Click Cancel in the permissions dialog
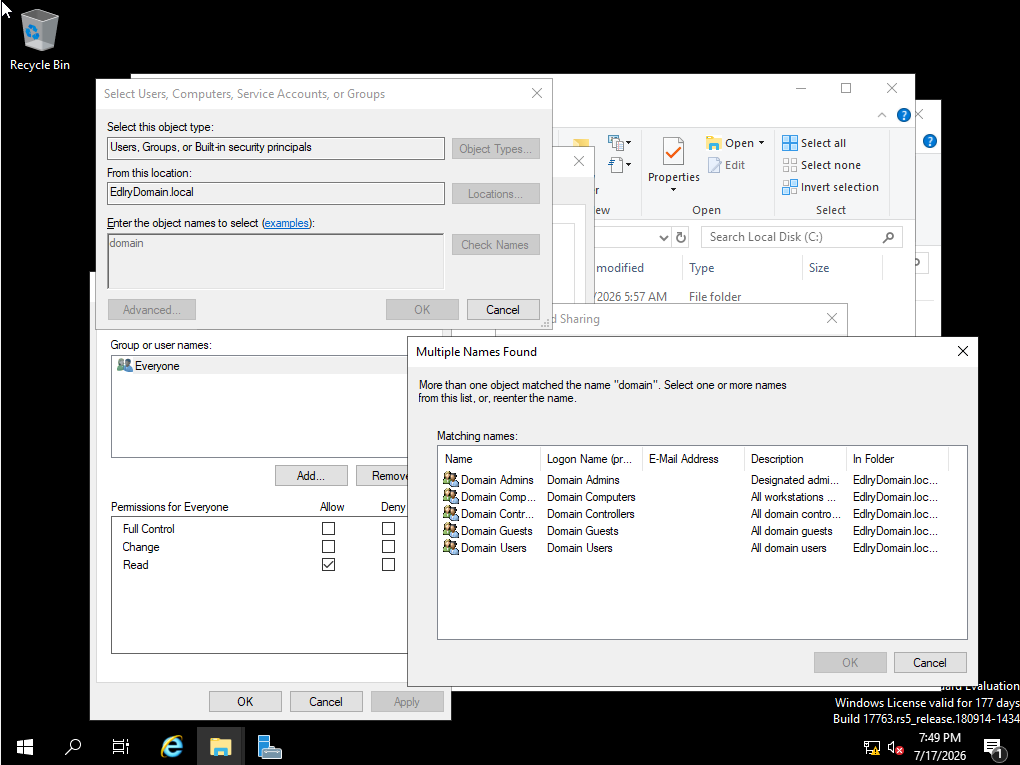Image resolution: width=1020 pixels, height=765 pixels. coord(326,702)
